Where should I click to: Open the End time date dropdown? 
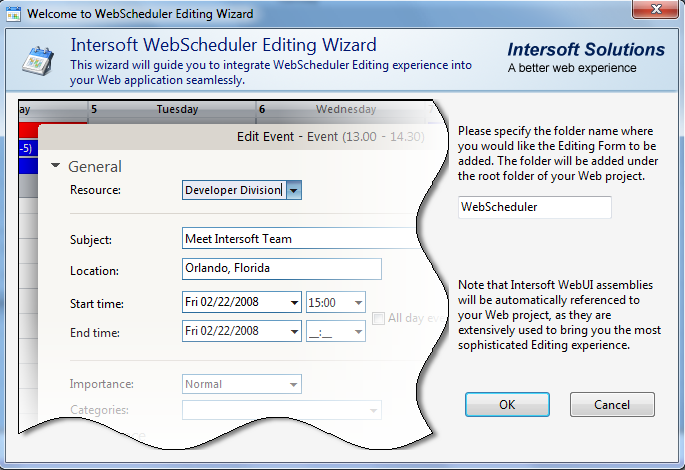click(x=292, y=331)
